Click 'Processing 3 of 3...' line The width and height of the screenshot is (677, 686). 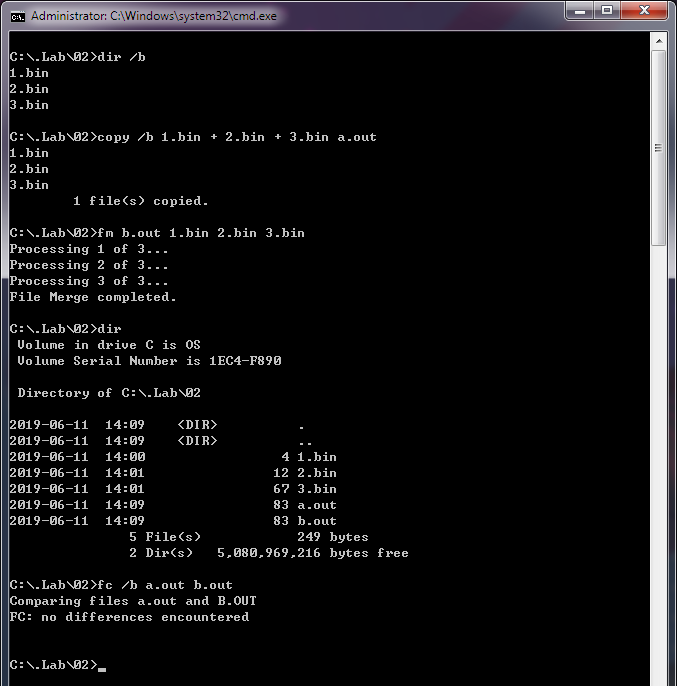coord(89,281)
